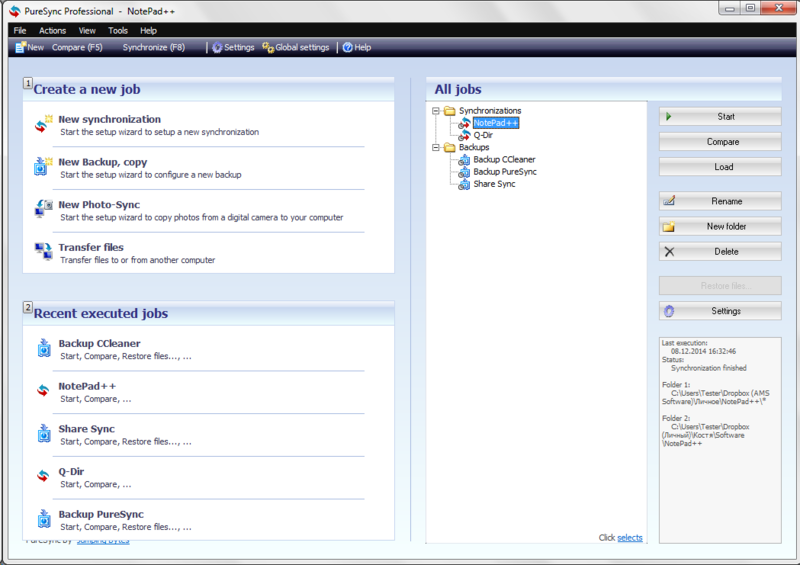Click the Synchronizations folder icon in tree
The height and width of the screenshot is (565, 800).
coord(449,111)
